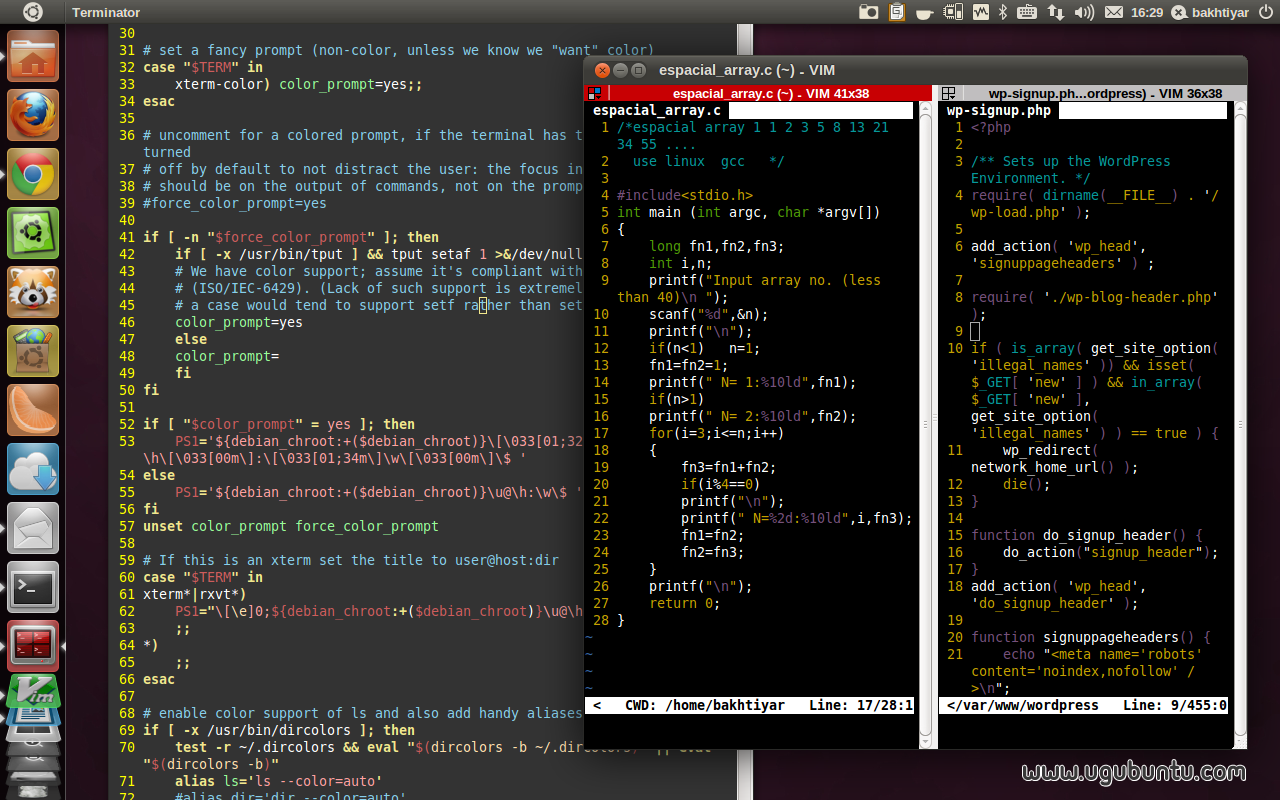Click the 'CWD: /home/bakhtiyar' status text
This screenshot has height=800, width=1280.
(x=705, y=705)
